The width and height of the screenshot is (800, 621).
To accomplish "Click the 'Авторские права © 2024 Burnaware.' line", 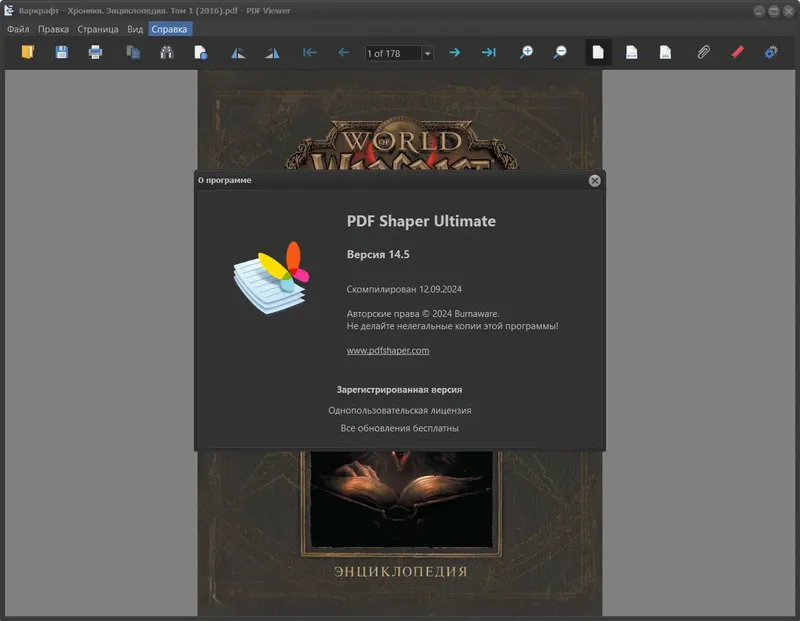I will coord(423,314).
